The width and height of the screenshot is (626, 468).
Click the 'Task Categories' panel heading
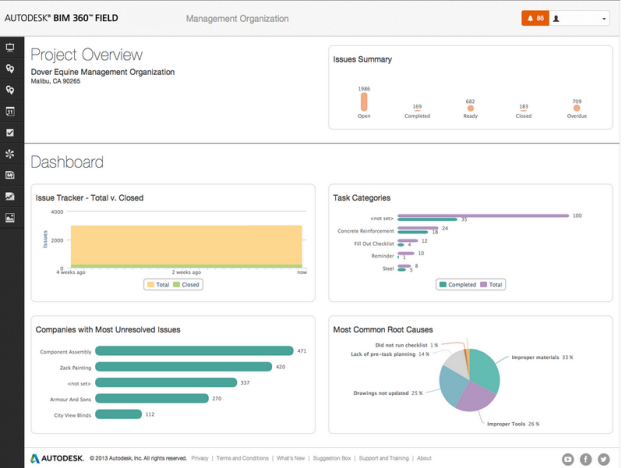point(362,198)
